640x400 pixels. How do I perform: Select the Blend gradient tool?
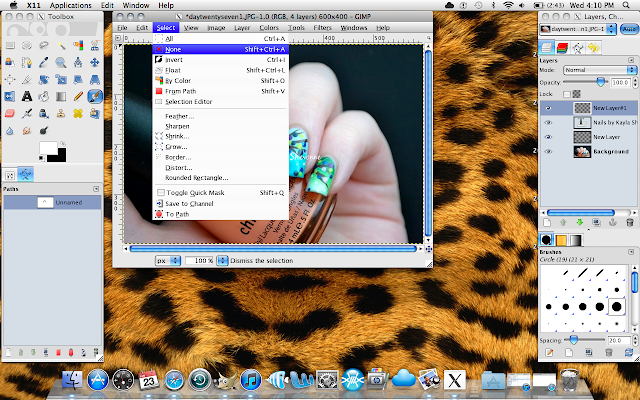[61, 96]
